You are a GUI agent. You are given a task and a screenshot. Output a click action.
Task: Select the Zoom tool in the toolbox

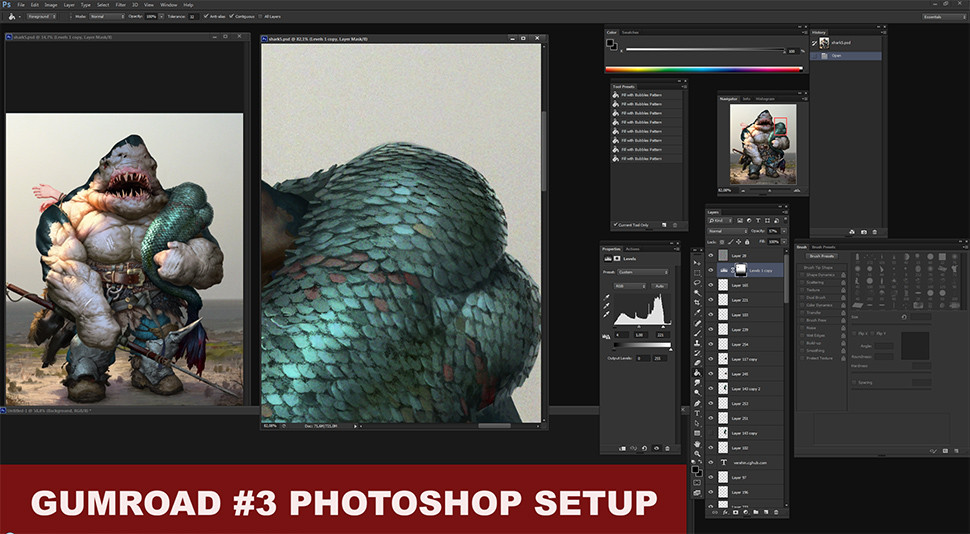coord(697,454)
